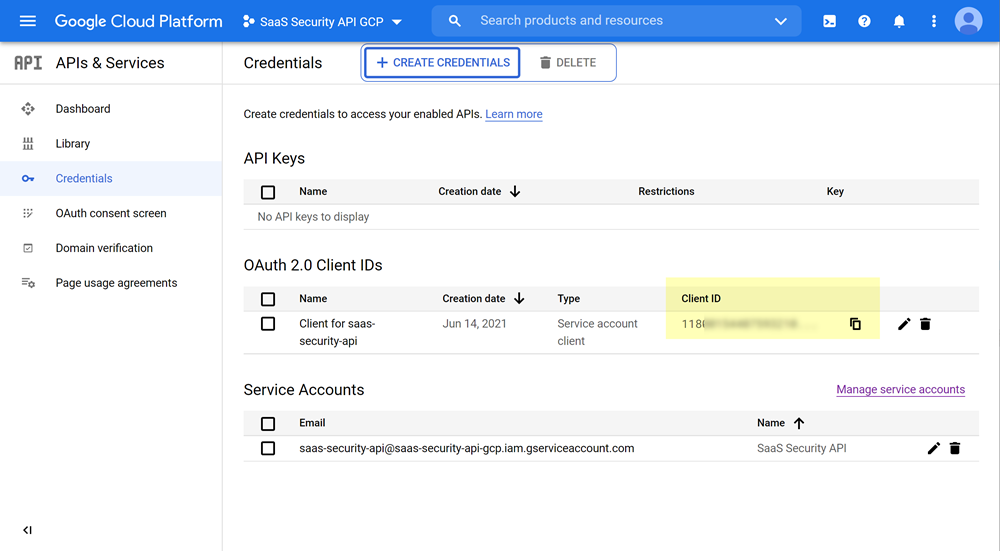1000x551 pixels.
Task: Select the Client for saas-security-api checkbox
Action: (268, 324)
